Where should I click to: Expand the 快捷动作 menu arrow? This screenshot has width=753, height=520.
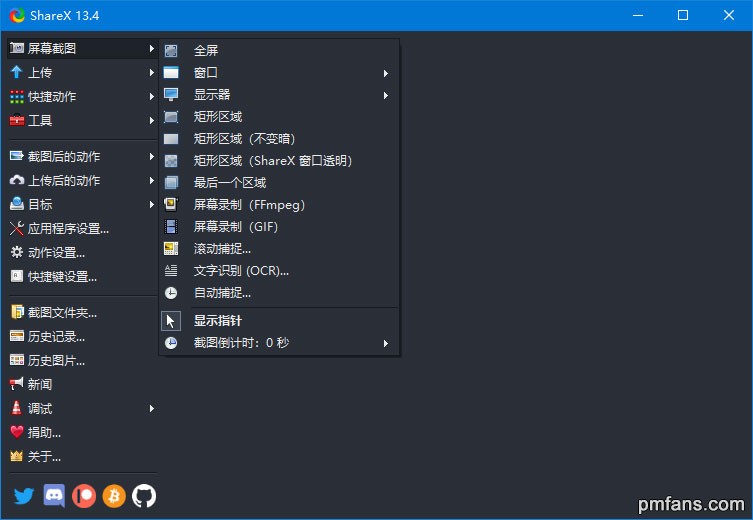[151, 97]
